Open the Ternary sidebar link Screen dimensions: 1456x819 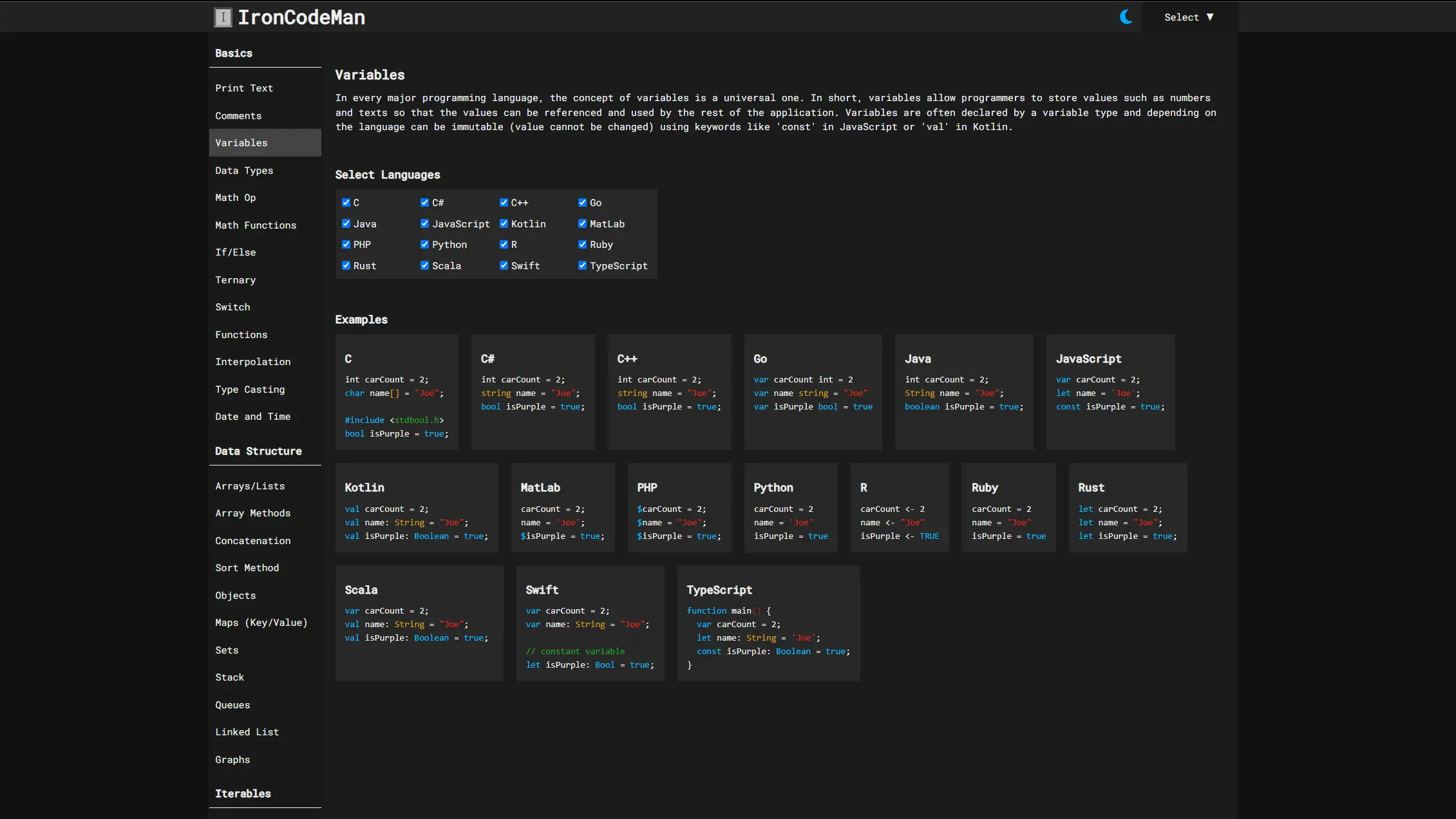tap(265, 280)
